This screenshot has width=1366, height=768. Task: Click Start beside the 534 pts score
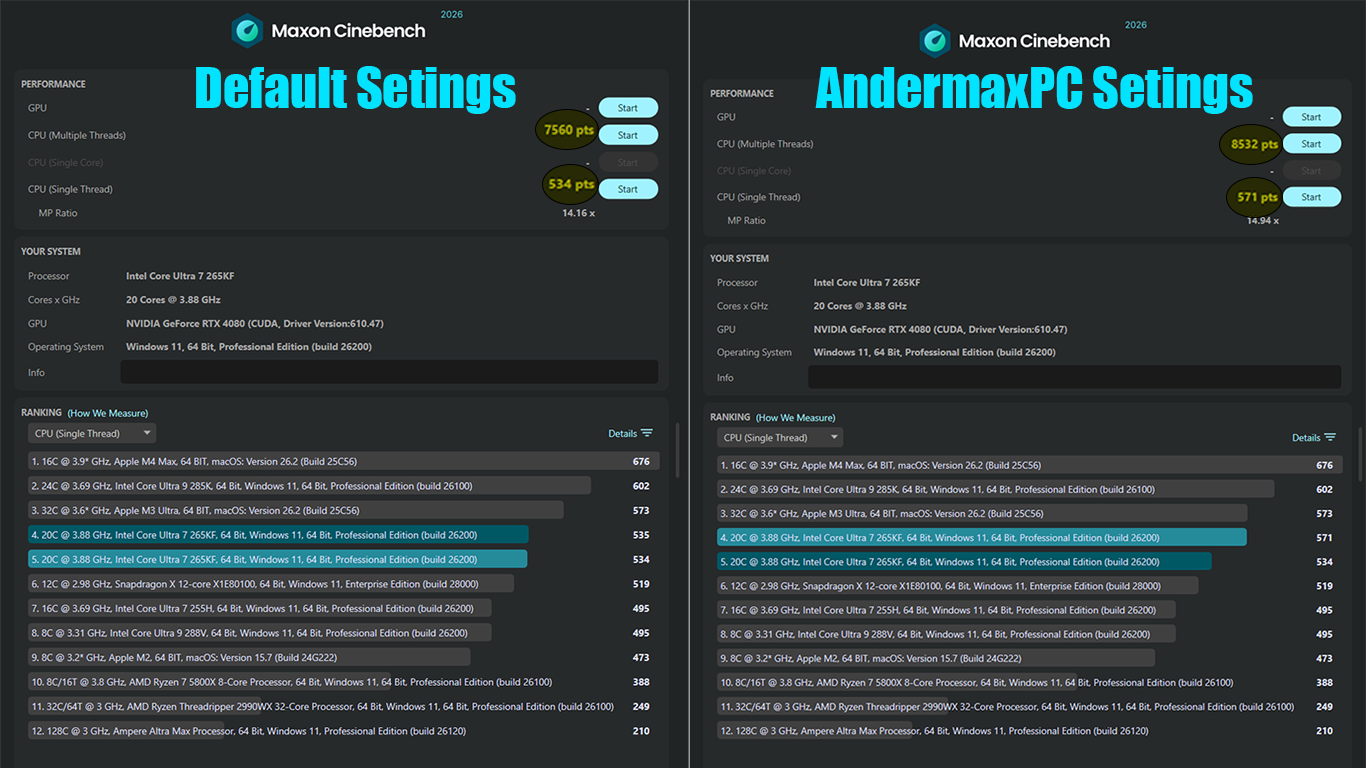628,189
